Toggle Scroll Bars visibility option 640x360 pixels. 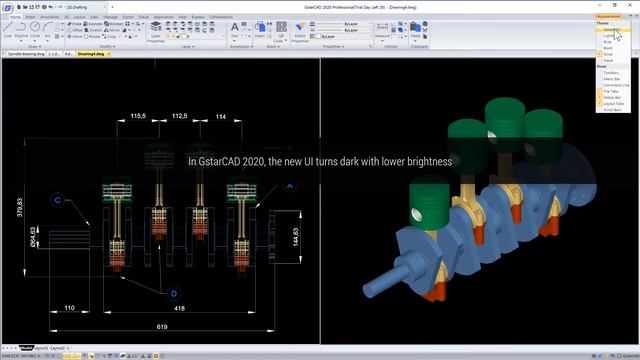pos(612,110)
